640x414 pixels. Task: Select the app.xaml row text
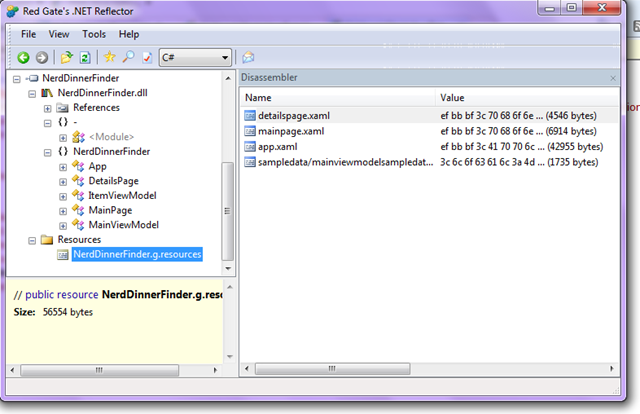pos(278,147)
